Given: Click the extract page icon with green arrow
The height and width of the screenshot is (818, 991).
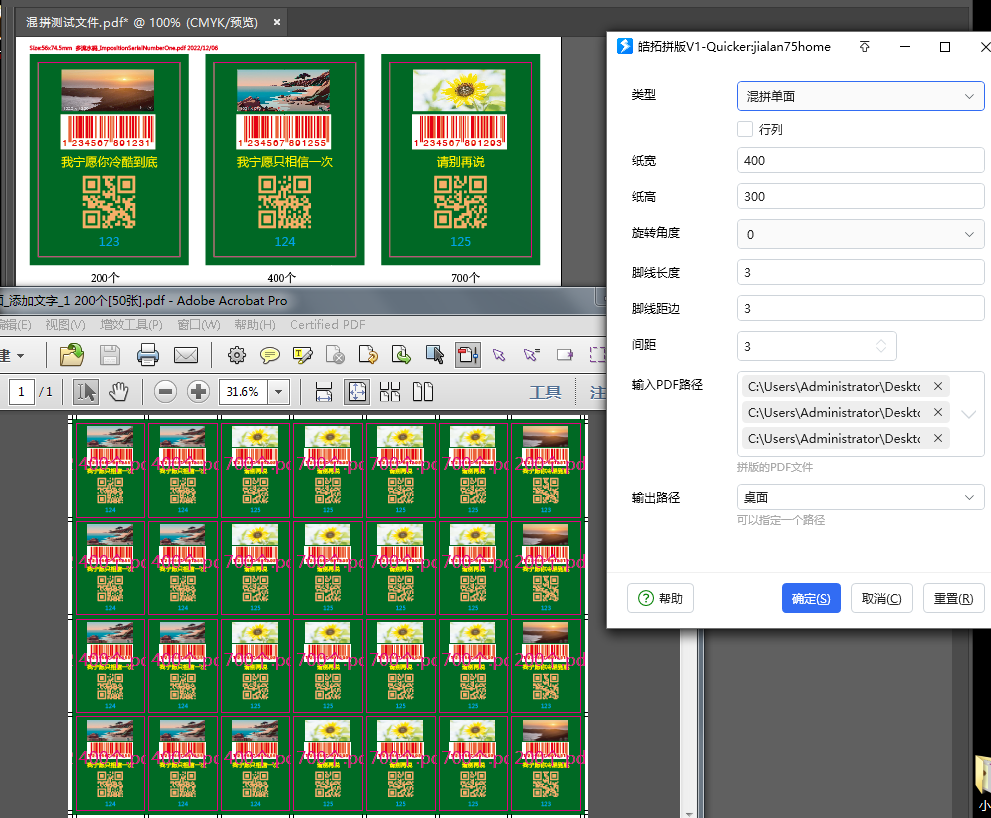Looking at the screenshot, I should (x=401, y=355).
